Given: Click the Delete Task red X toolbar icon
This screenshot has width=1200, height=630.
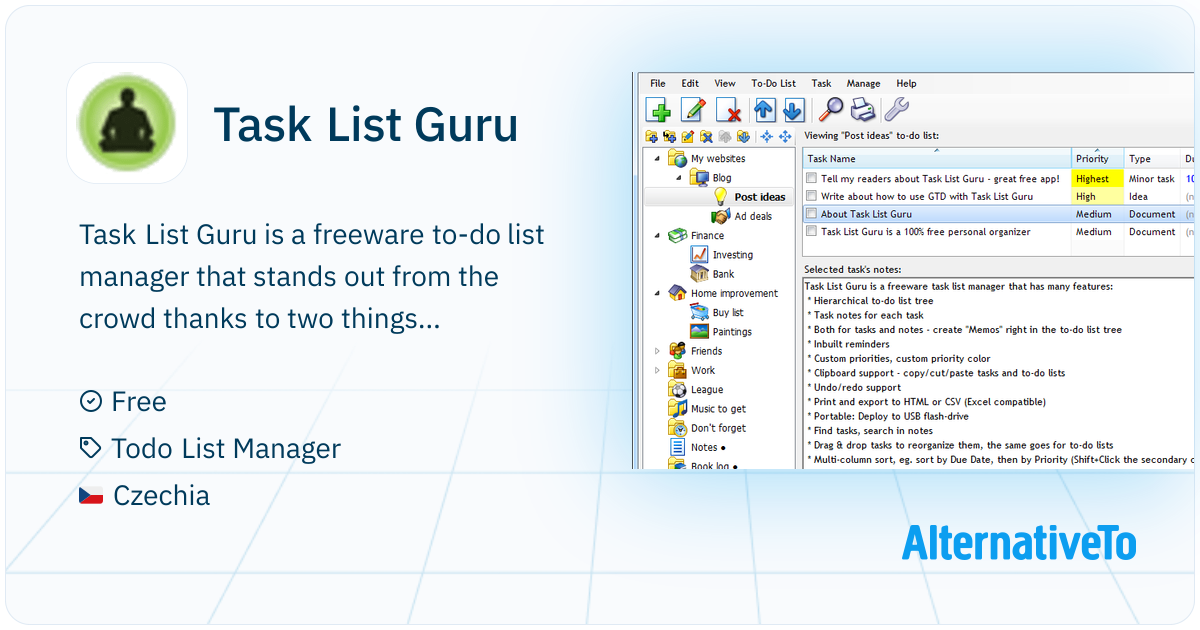Looking at the screenshot, I should coord(728,109).
